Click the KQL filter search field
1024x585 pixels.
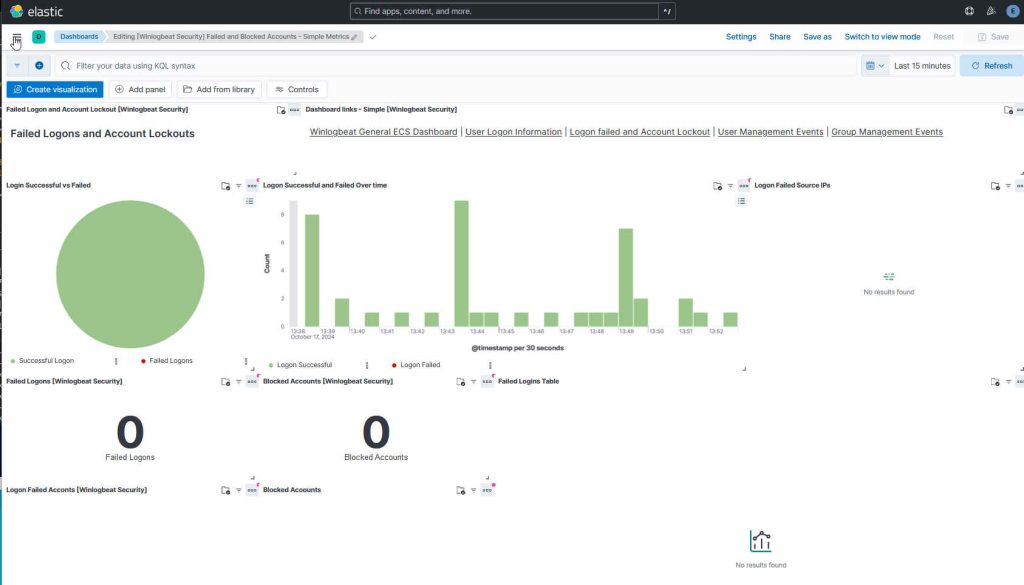(300, 65)
